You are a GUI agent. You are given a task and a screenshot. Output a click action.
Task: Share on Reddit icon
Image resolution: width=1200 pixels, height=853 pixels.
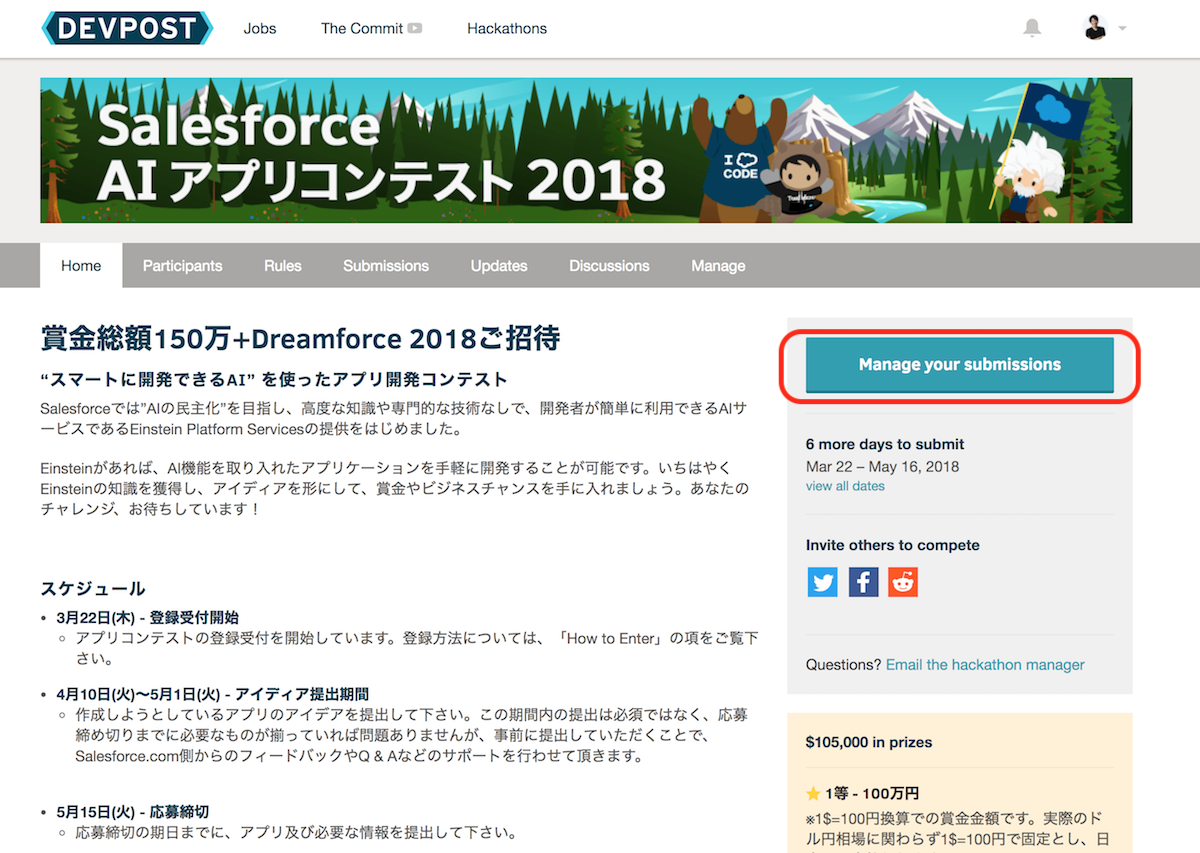(903, 581)
